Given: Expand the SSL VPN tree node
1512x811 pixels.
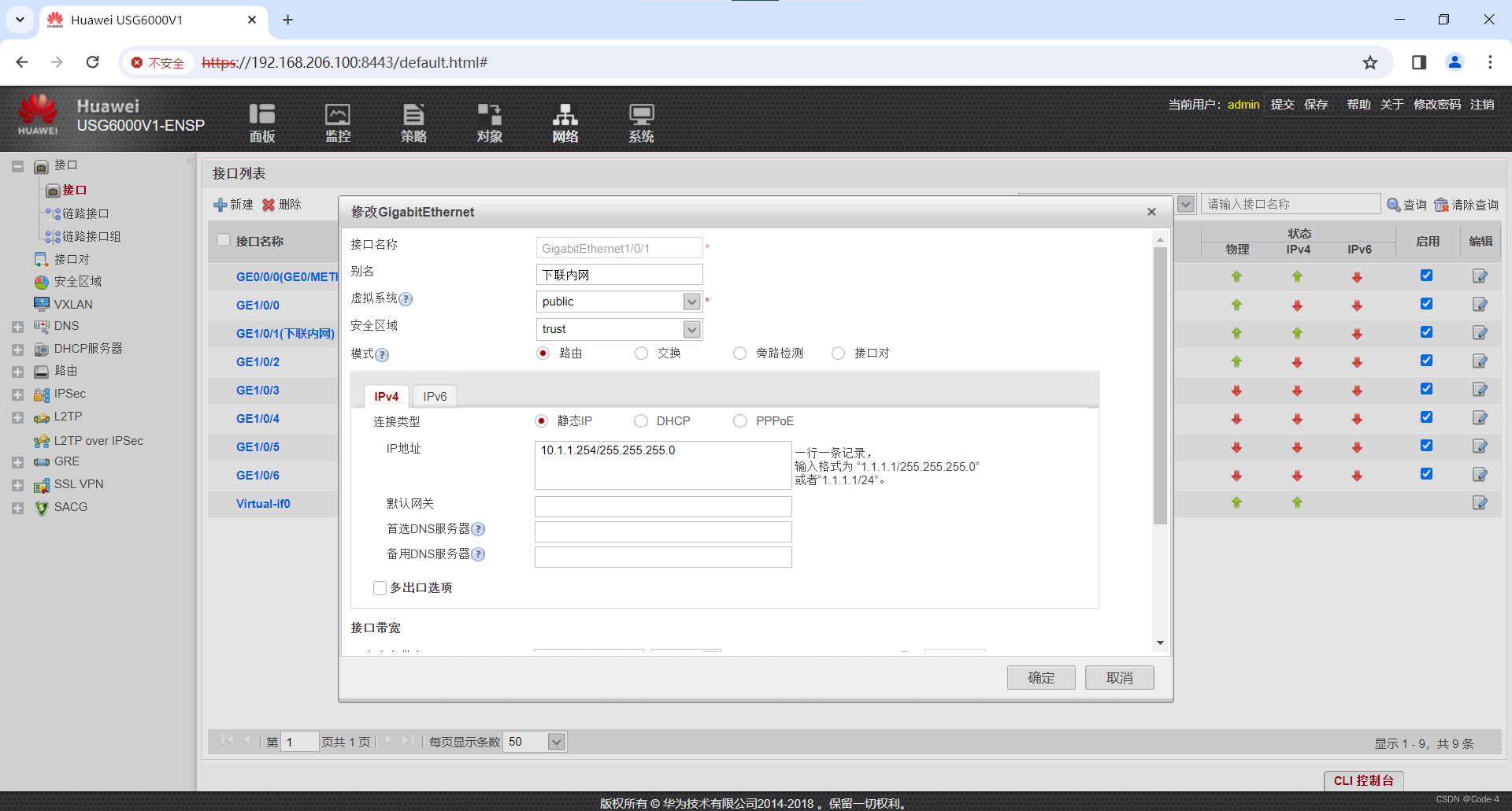Looking at the screenshot, I should 17,486.
